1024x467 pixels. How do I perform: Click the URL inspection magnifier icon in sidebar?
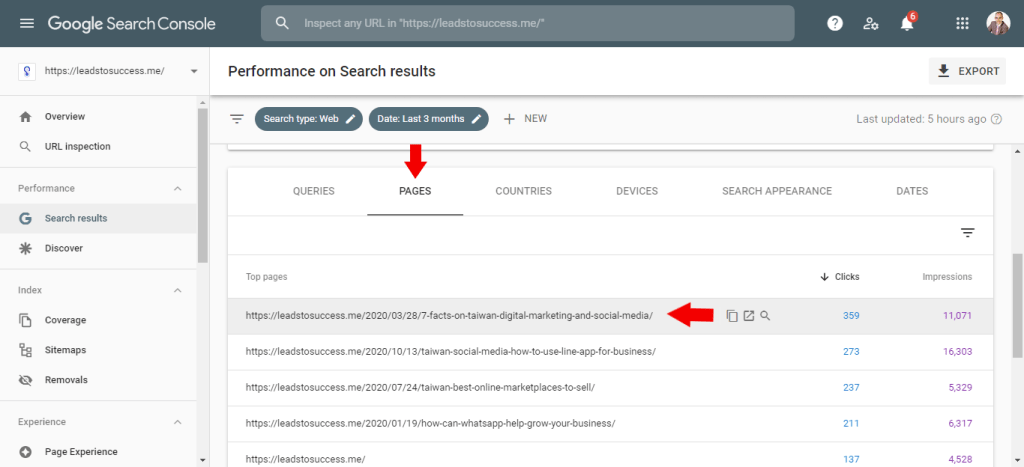point(25,147)
